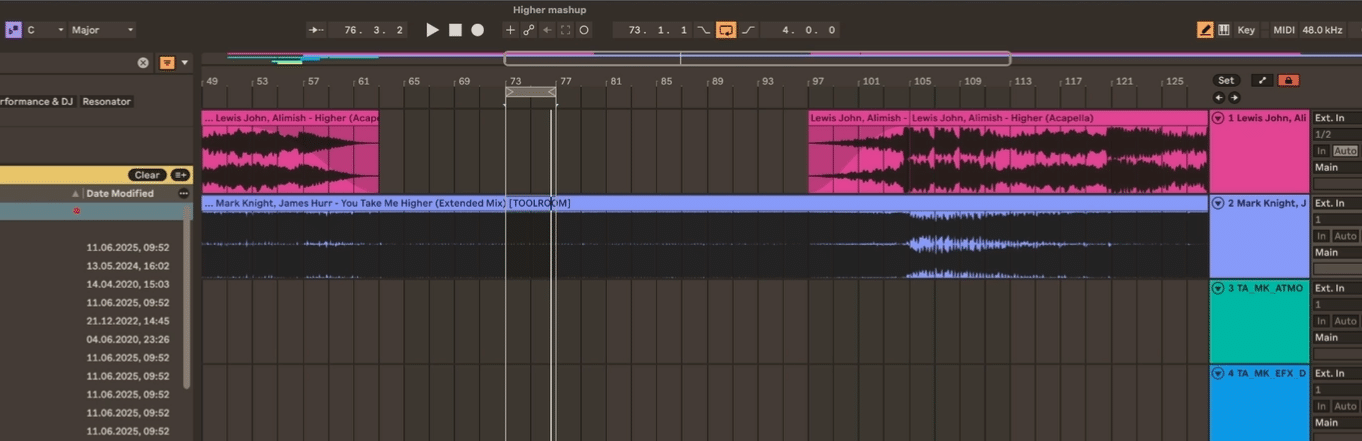Open track 4 Ext. In input dropdown

[x=1337, y=373]
